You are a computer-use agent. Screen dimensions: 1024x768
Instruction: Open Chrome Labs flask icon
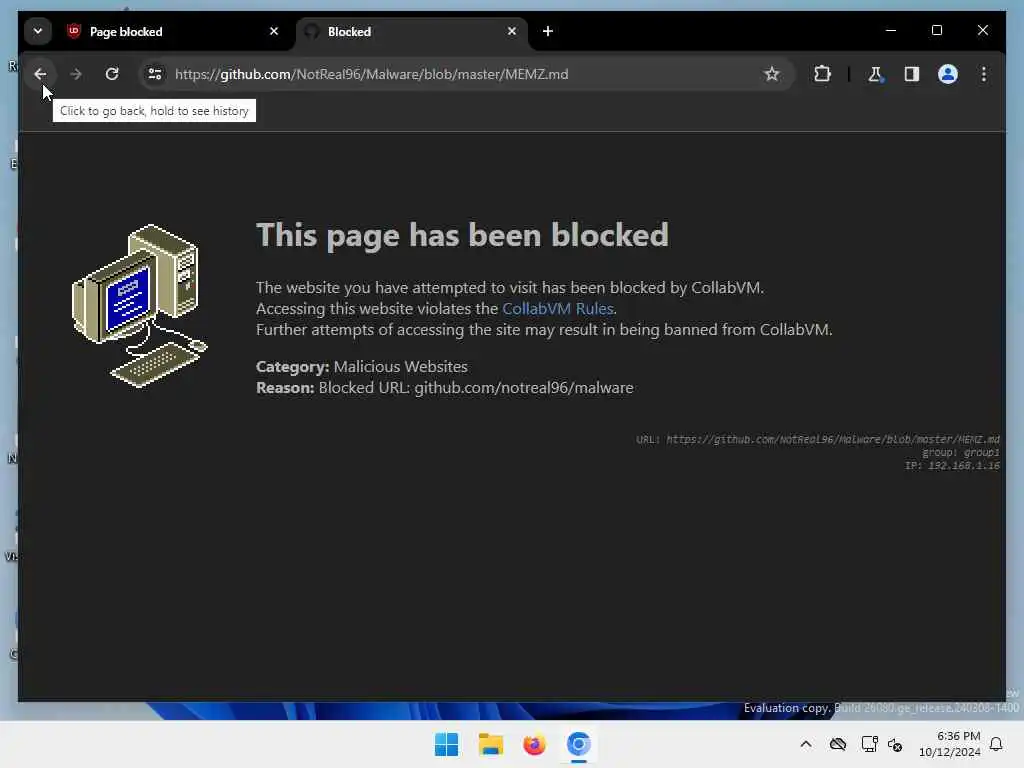click(875, 74)
